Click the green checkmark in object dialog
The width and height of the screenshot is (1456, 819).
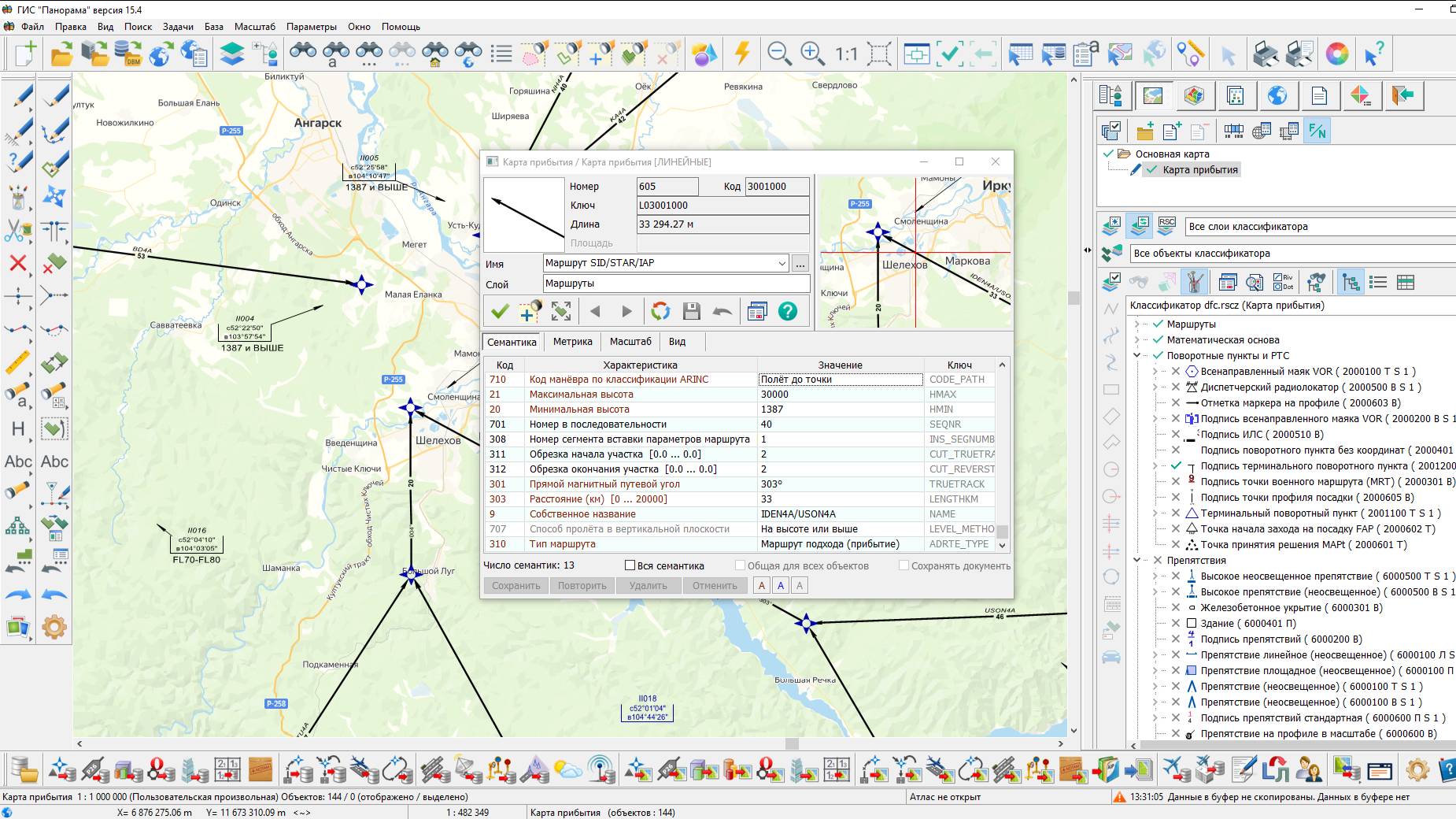[x=500, y=312]
